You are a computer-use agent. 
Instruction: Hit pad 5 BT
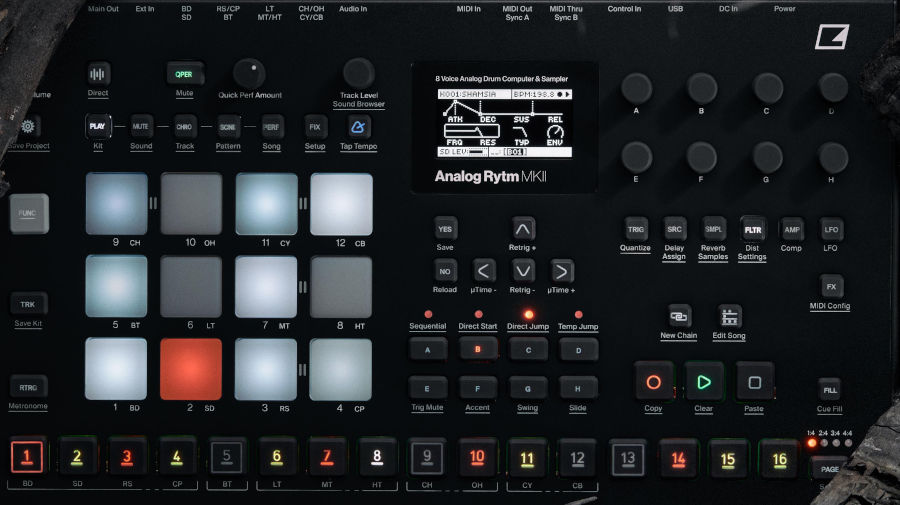(x=117, y=286)
